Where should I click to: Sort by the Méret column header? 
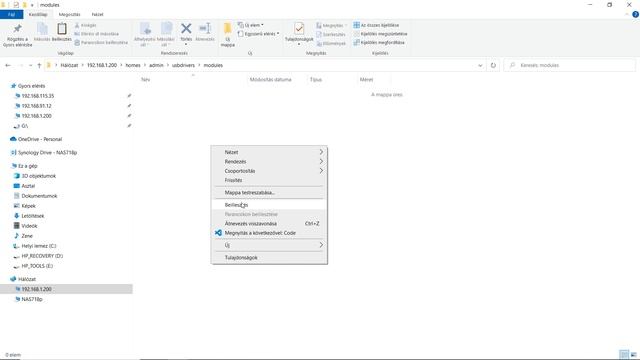(366, 80)
